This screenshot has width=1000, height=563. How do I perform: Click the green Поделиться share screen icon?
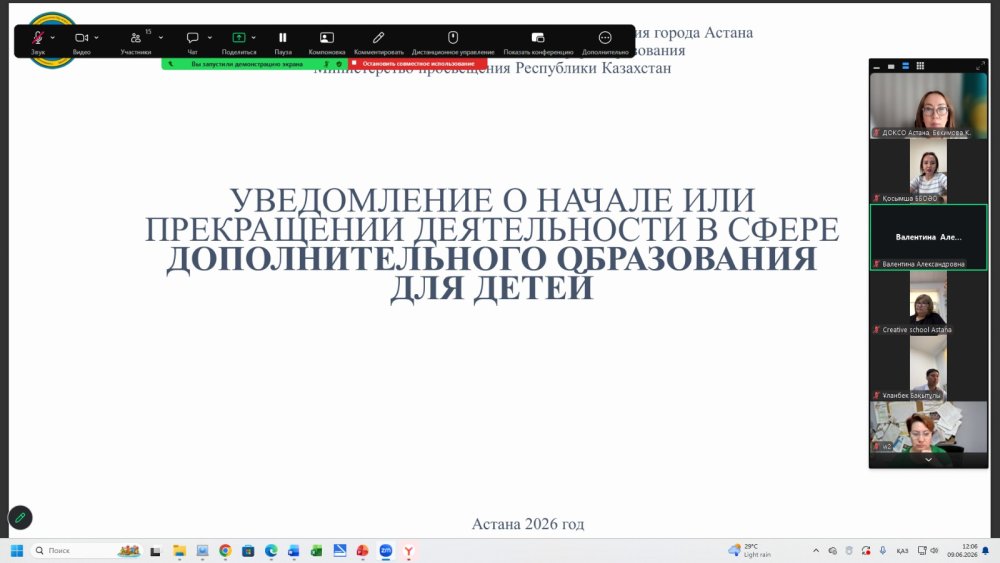click(239, 38)
